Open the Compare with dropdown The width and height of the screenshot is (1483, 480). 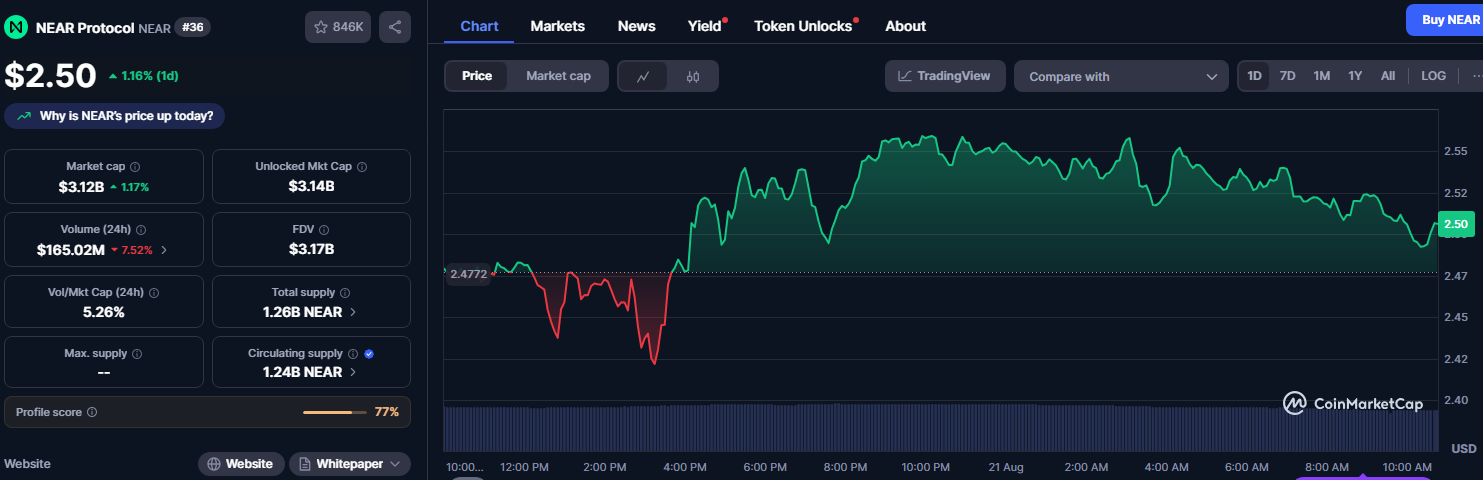[1121, 76]
